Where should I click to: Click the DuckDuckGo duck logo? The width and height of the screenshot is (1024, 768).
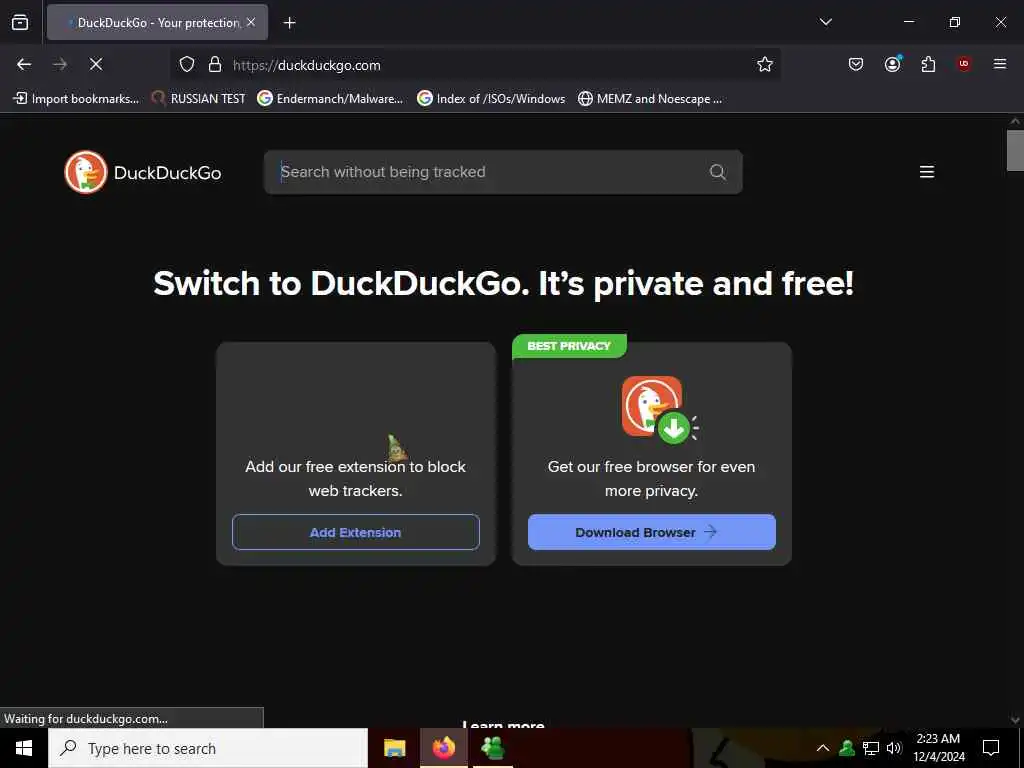pos(86,172)
